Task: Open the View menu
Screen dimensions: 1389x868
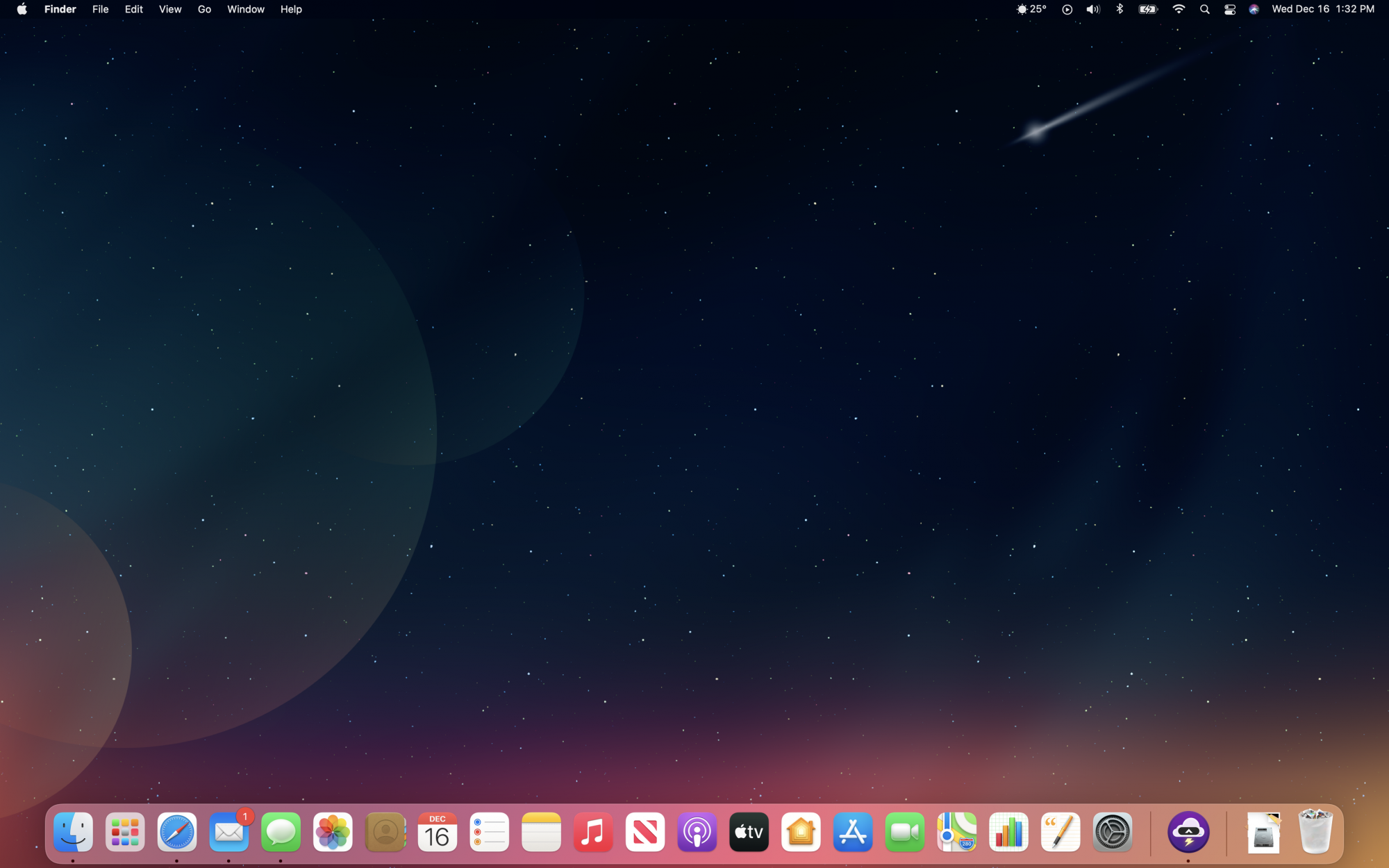Action: point(170,10)
